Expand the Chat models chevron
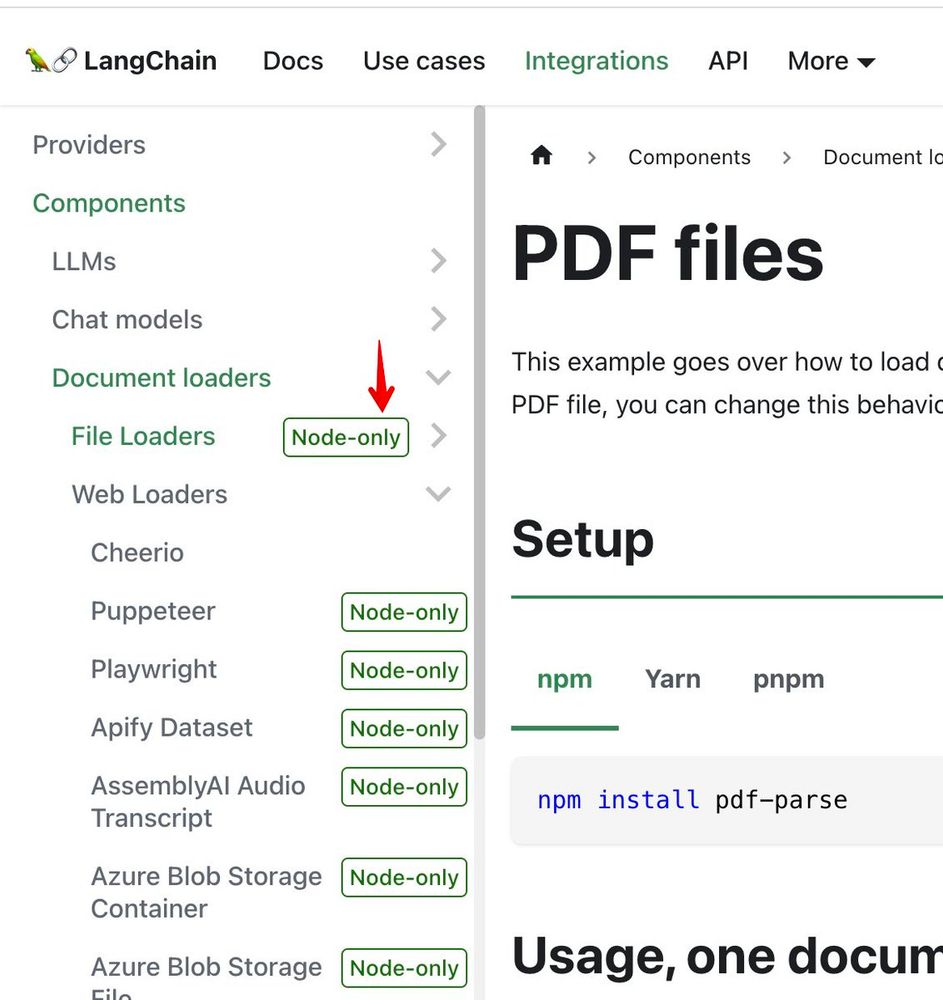The width and height of the screenshot is (943, 1000). 438,319
